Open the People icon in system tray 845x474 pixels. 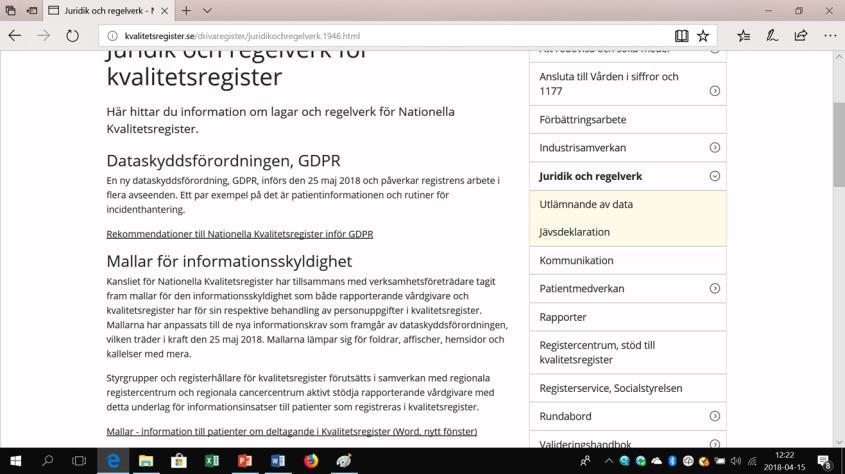[585, 461]
